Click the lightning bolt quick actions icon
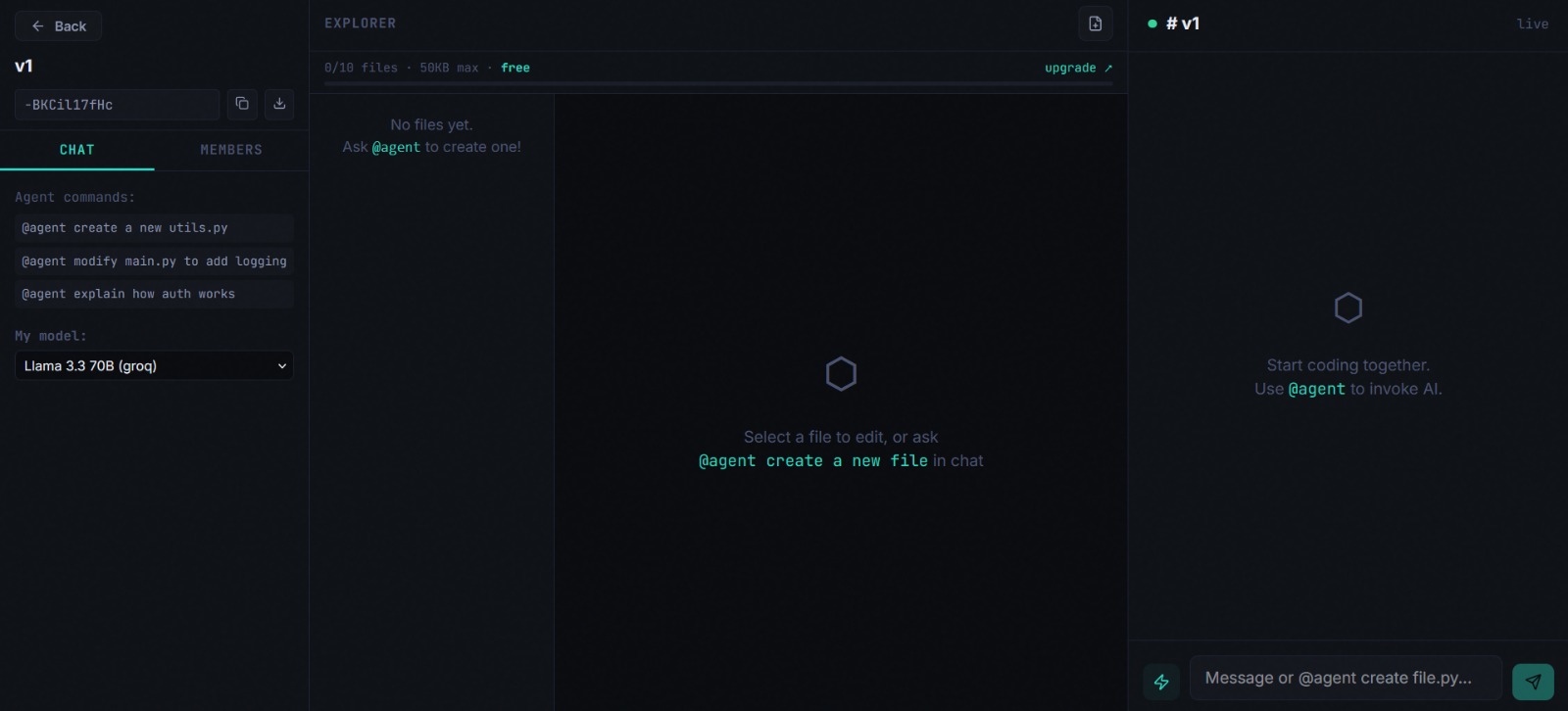1568x711 pixels. pyautogui.click(x=1161, y=682)
